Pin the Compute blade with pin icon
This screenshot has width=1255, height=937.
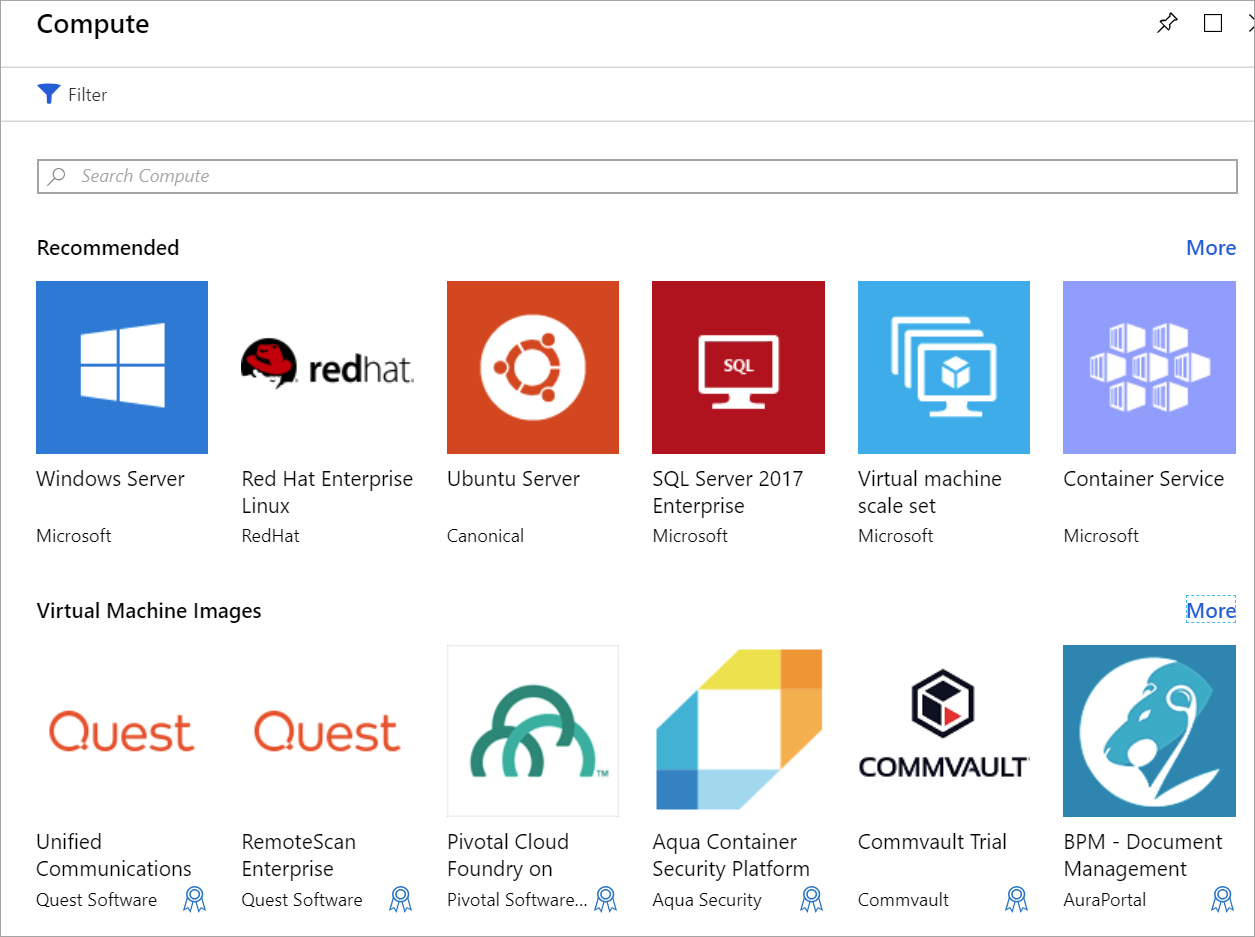1167,24
